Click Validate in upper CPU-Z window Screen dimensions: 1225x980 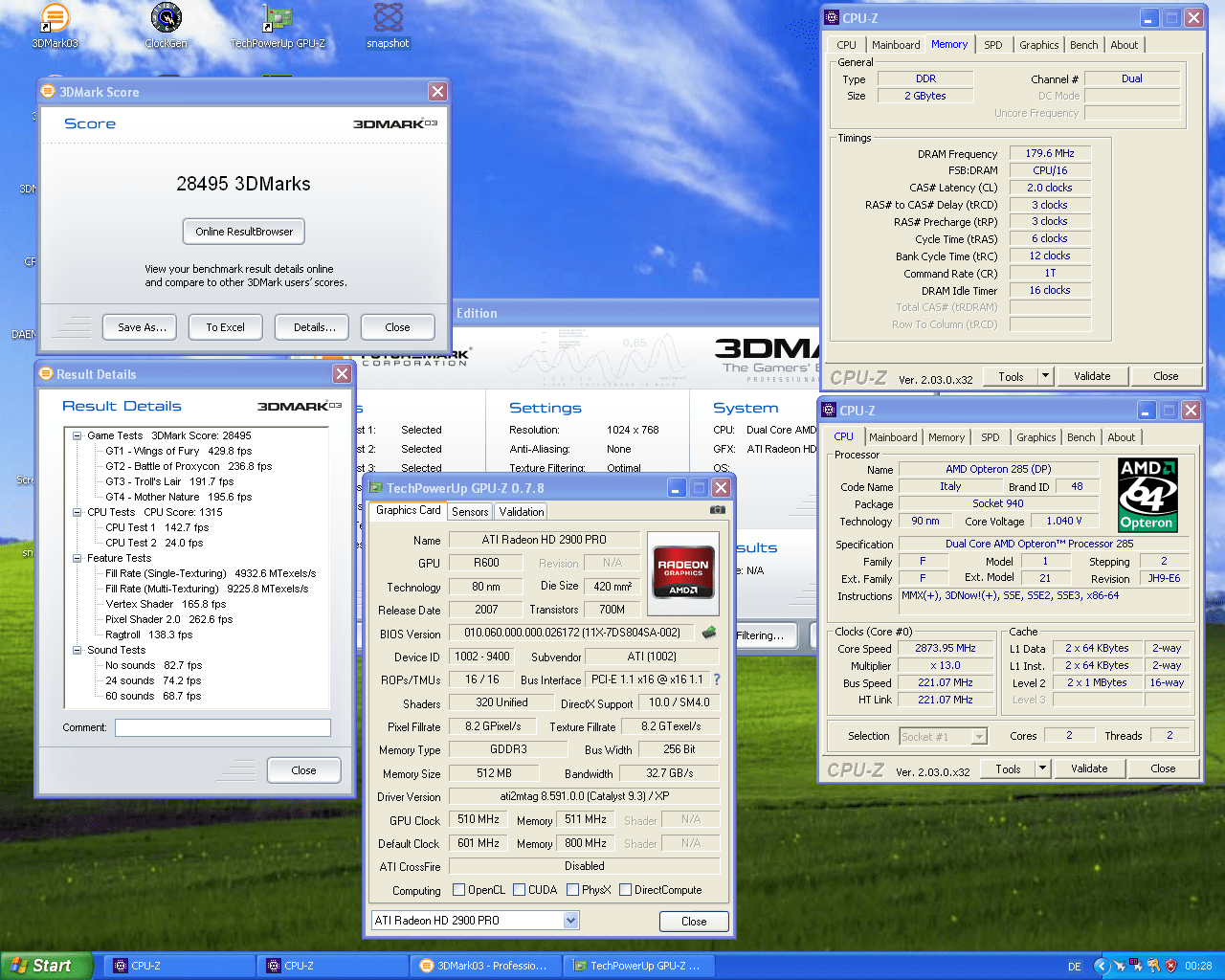point(1092,376)
